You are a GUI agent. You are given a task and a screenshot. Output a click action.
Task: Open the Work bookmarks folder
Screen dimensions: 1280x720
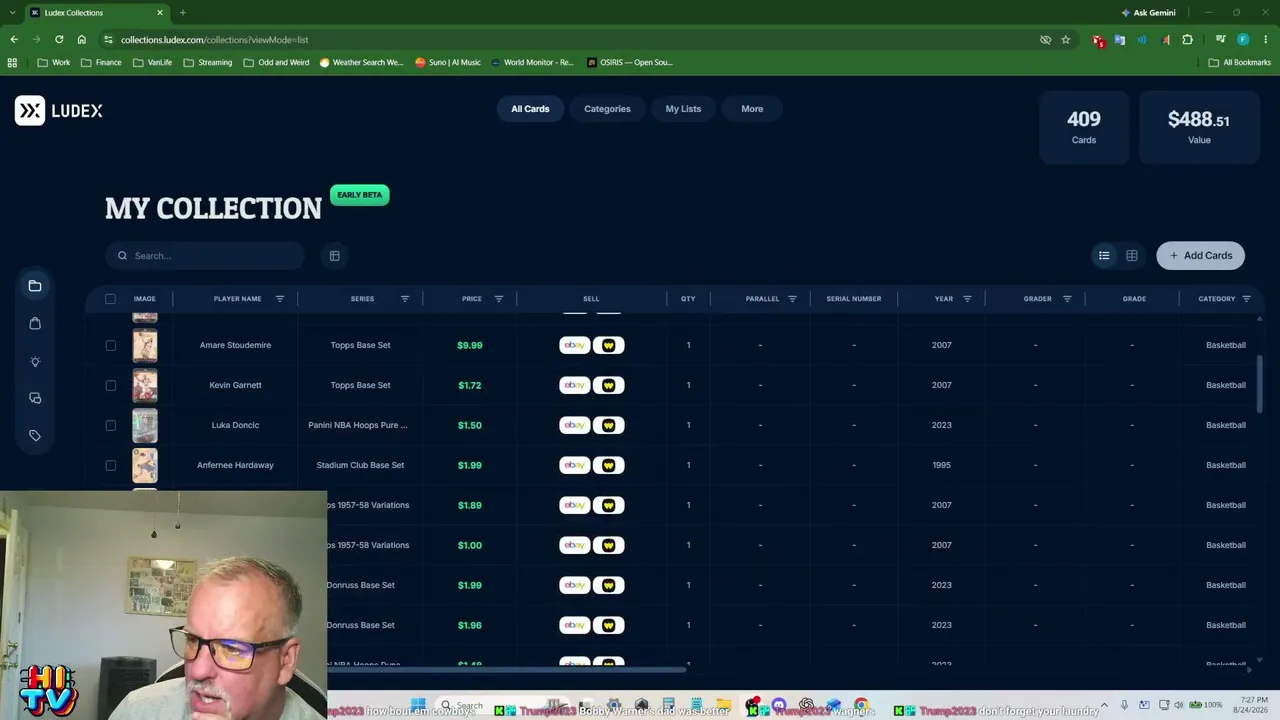click(x=53, y=62)
